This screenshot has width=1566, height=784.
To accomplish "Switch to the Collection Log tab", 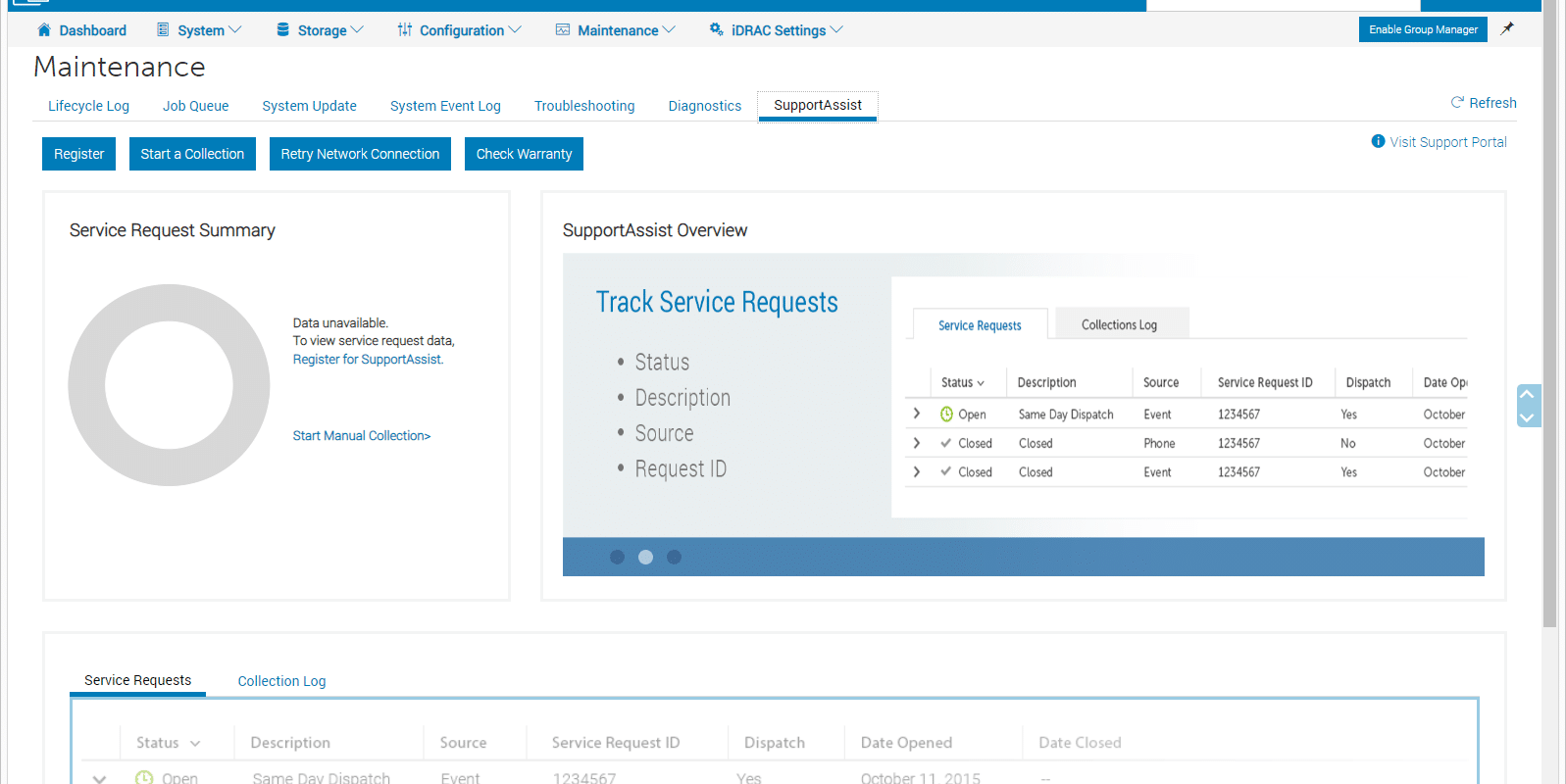I will click(281, 681).
